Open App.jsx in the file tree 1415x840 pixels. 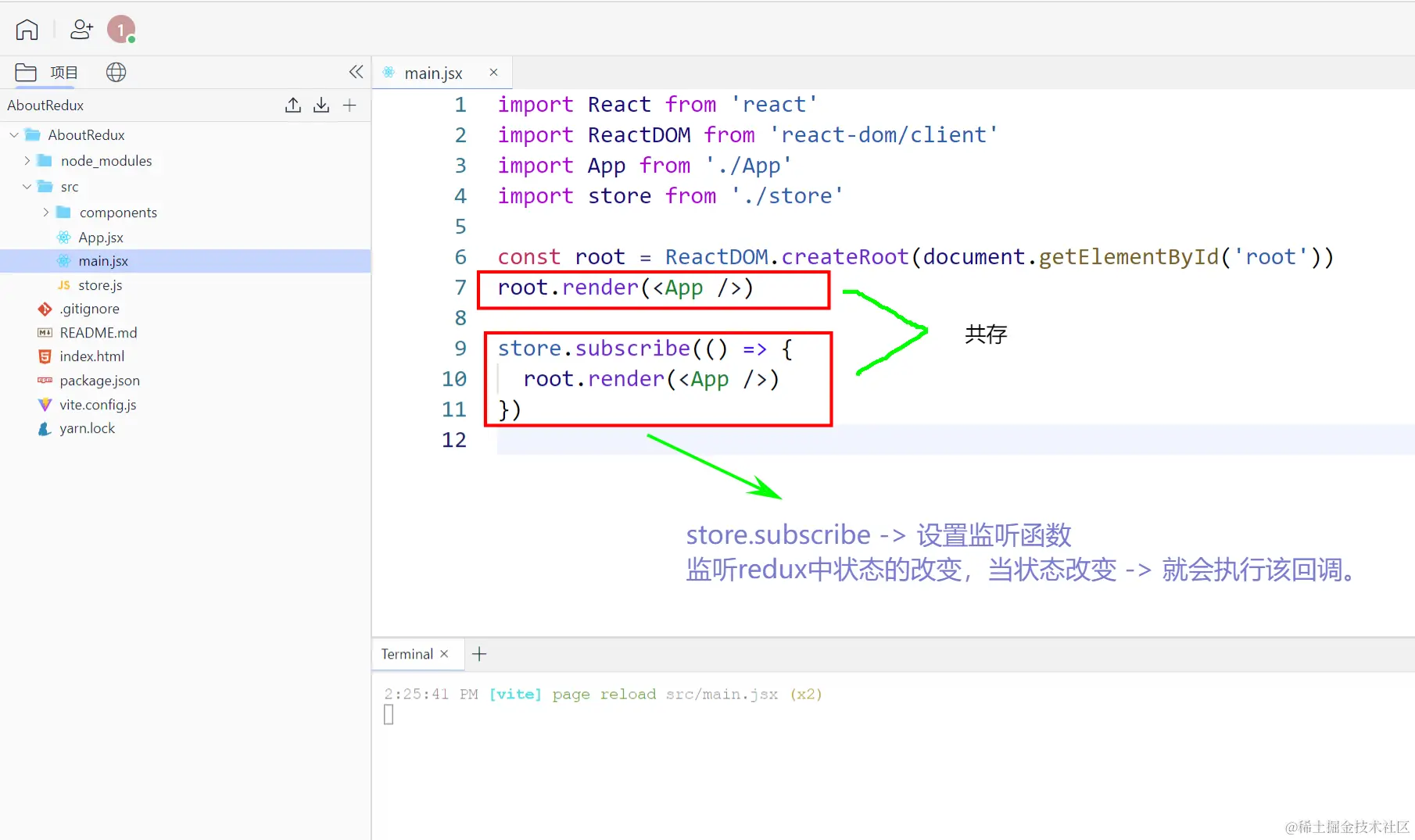click(101, 238)
